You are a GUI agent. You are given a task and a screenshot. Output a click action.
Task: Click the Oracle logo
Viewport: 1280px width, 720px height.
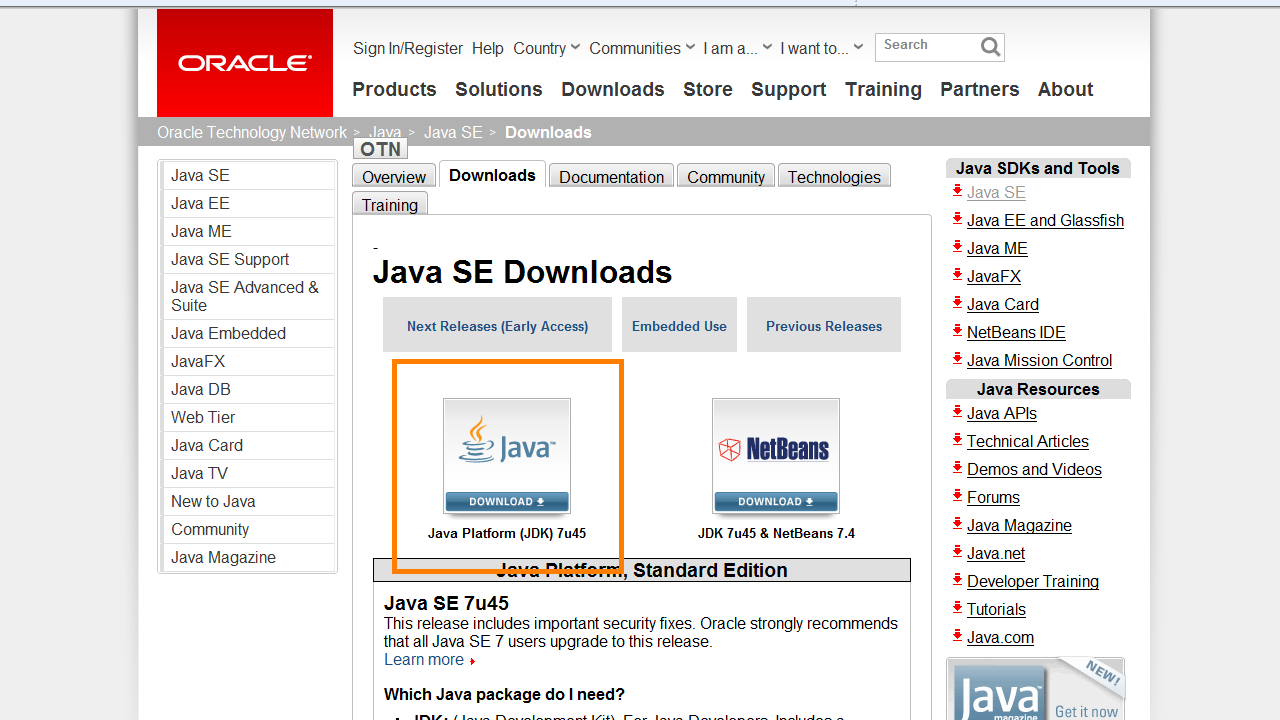click(245, 63)
